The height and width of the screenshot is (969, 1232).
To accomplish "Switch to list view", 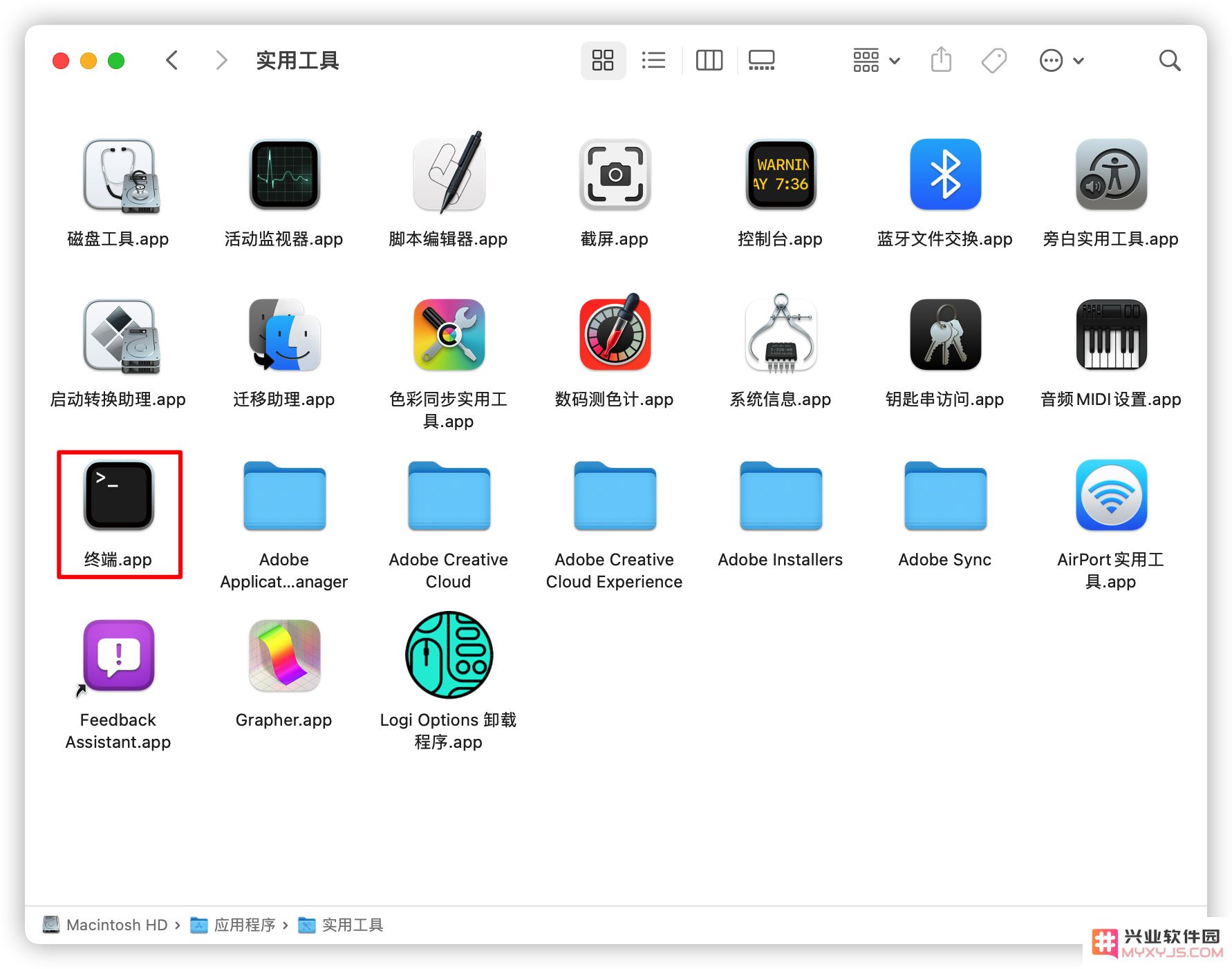I will point(653,60).
